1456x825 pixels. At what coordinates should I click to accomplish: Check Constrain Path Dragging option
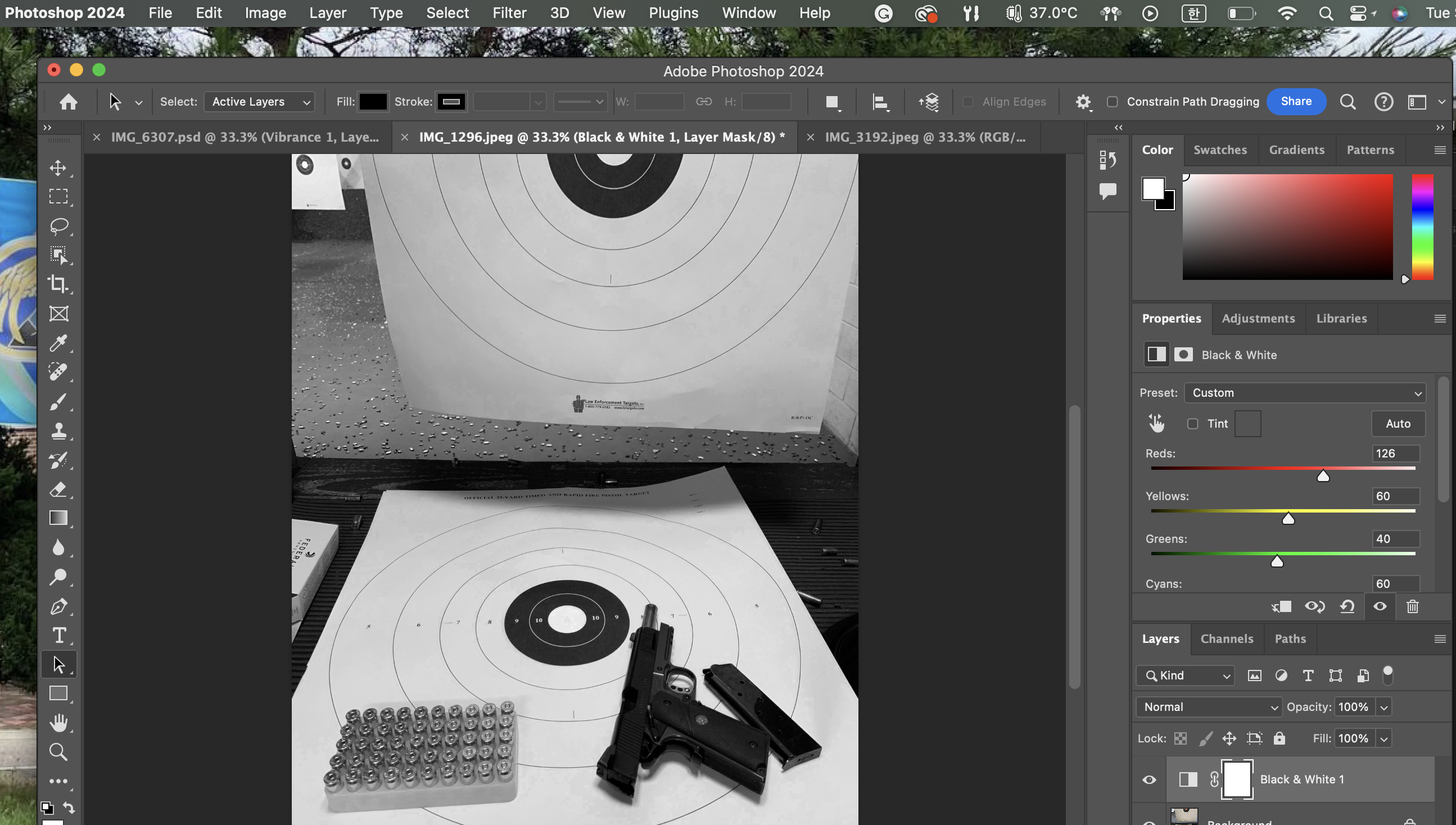[x=1112, y=102]
